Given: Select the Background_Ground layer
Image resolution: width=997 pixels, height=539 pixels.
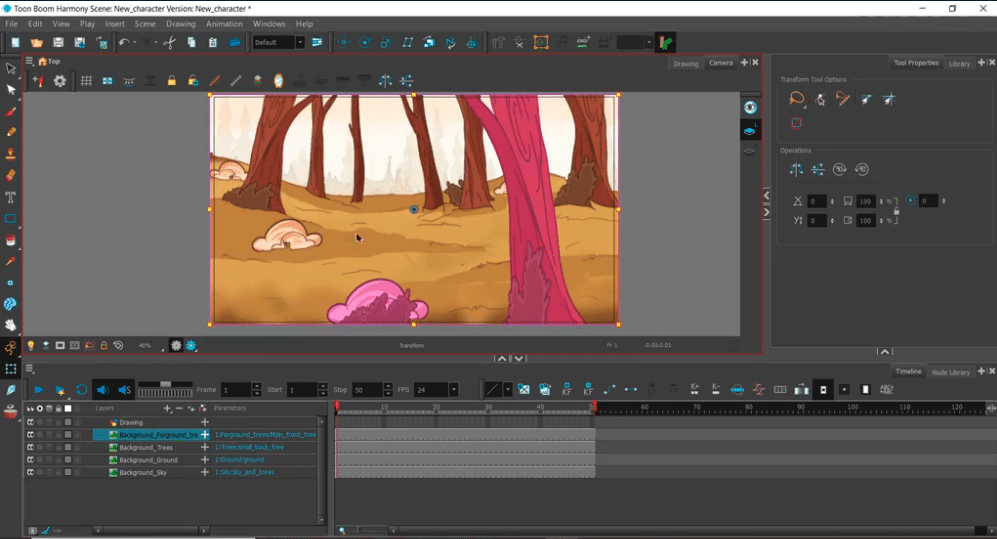Looking at the screenshot, I should 148,460.
